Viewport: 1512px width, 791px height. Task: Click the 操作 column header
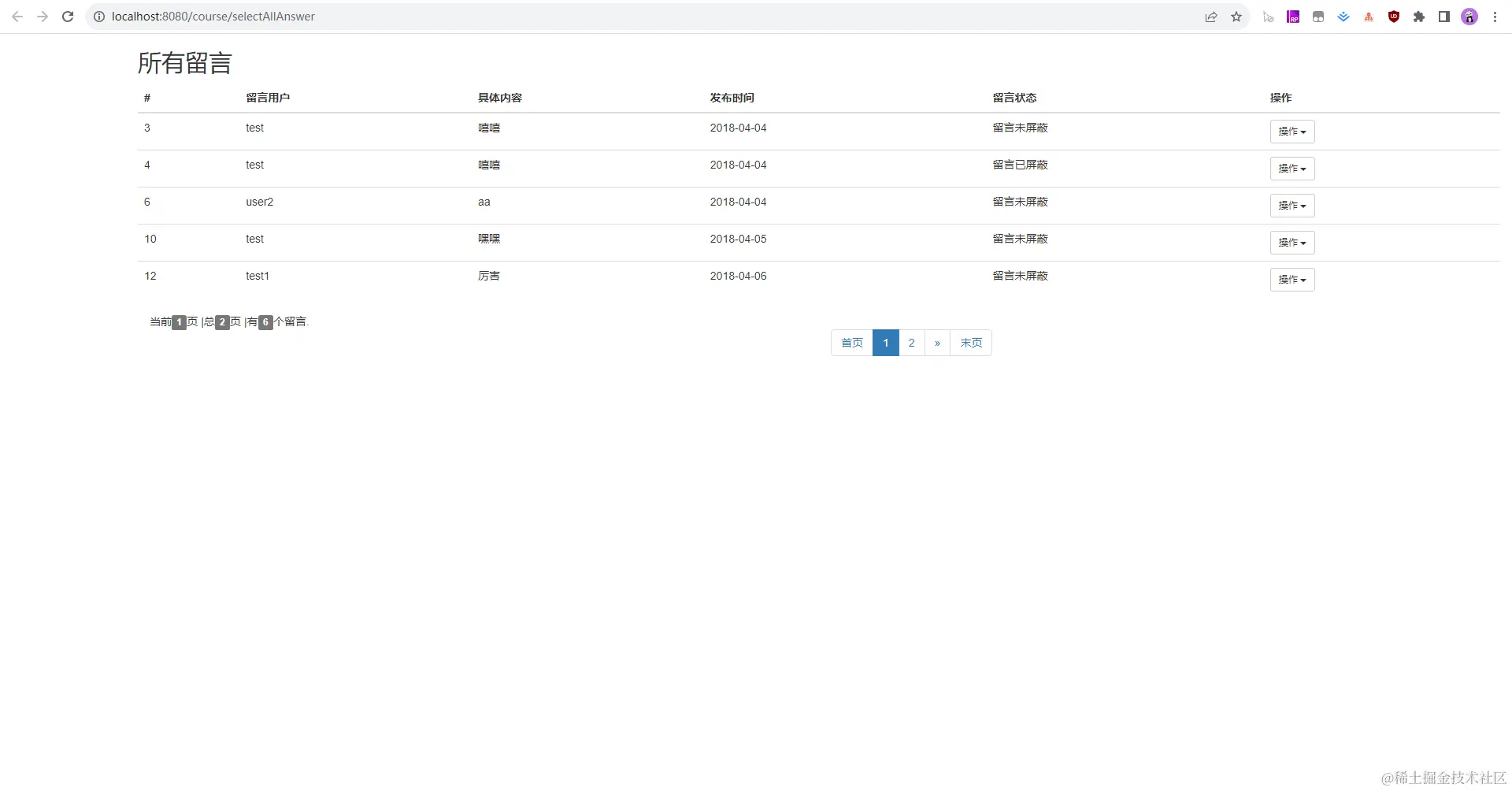1281,98
